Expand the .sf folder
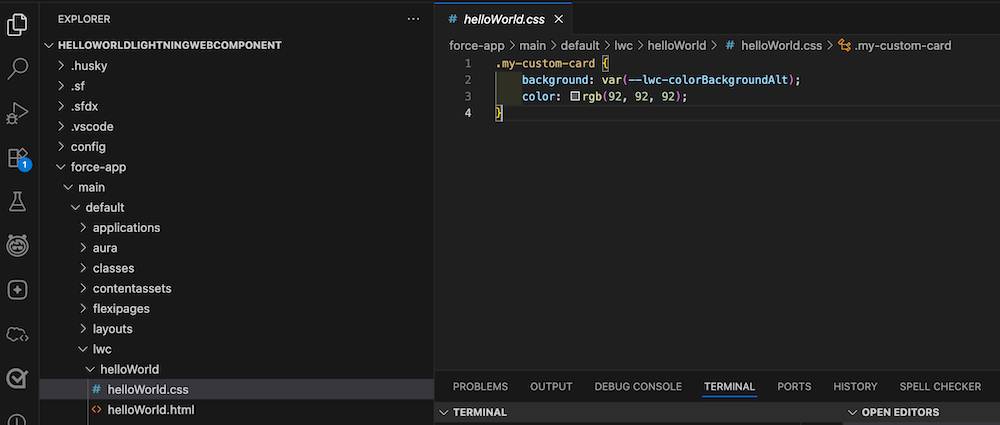 [61, 86]
